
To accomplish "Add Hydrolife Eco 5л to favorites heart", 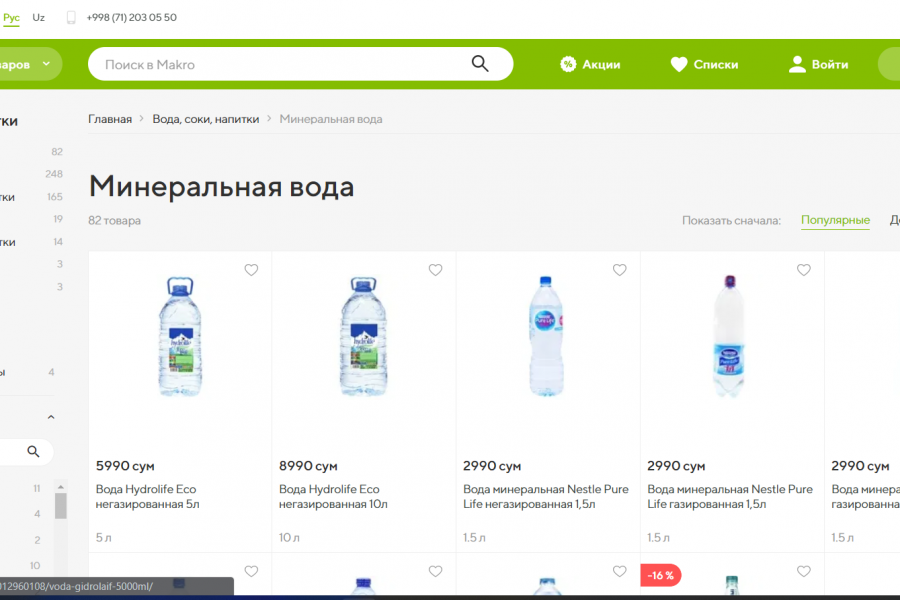I will click(251, 270).
